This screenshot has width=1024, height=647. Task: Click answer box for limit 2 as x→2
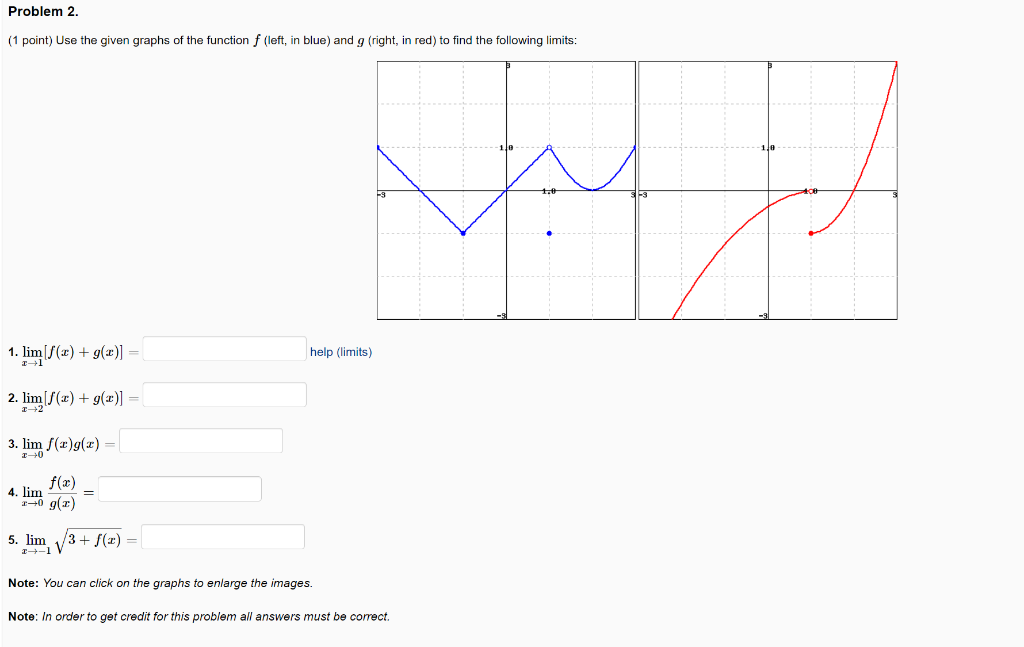225,395
